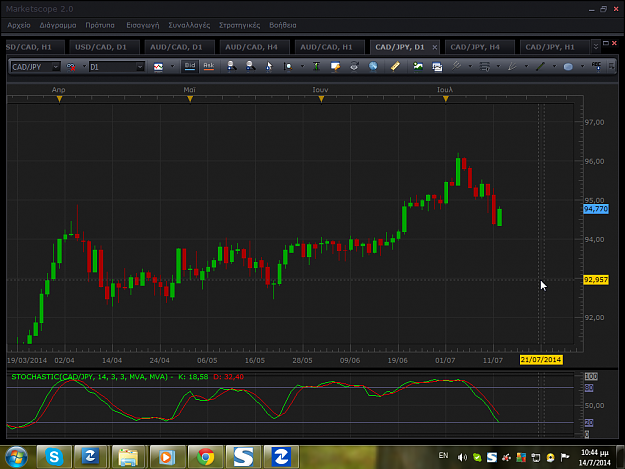Close the CAD/JPY, D1 tab

434,47
